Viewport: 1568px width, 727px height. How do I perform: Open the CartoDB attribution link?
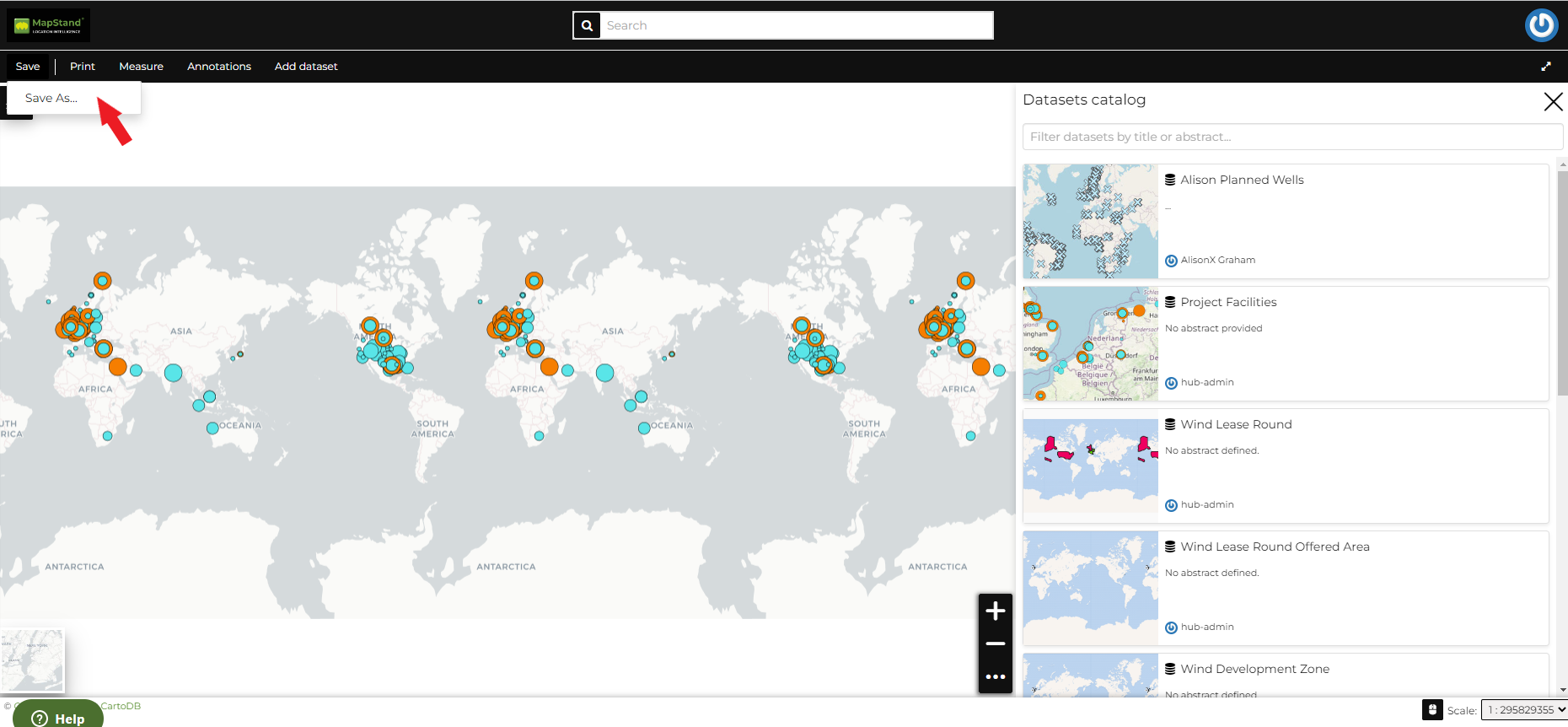(x=121, y=706)
